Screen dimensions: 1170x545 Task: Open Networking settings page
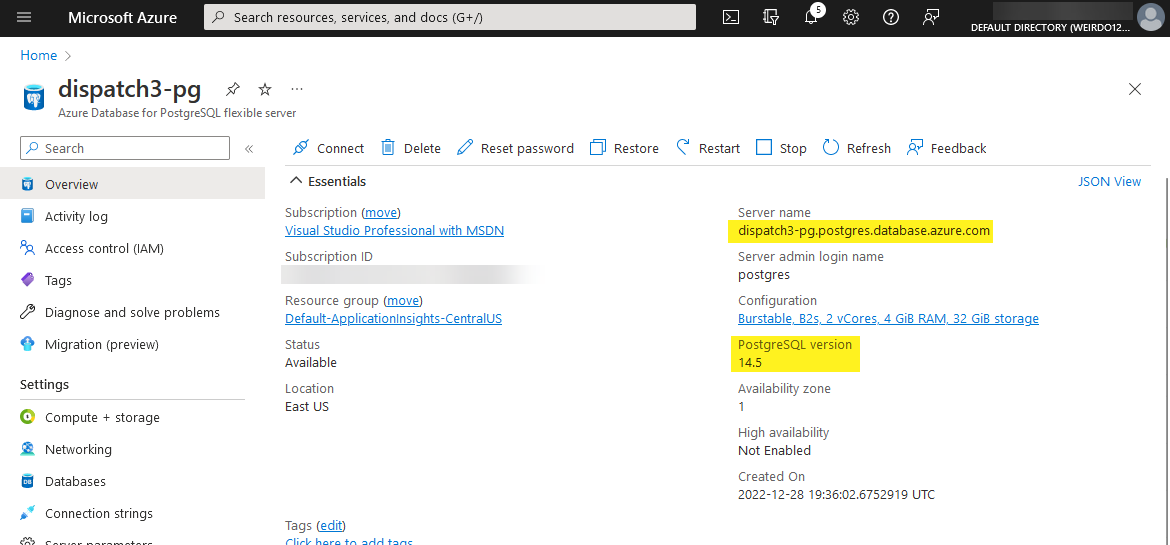click(78, 449)
